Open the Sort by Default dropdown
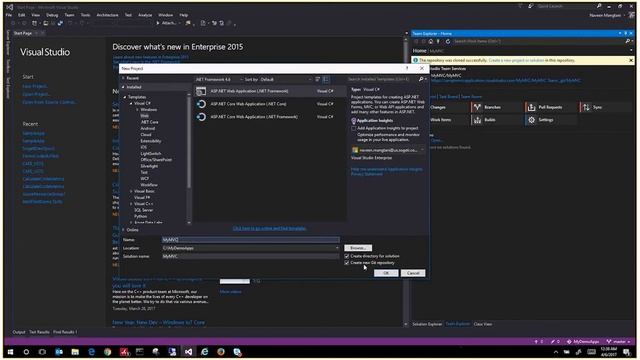Screen dimensions: 640x360 coord(286,80)
